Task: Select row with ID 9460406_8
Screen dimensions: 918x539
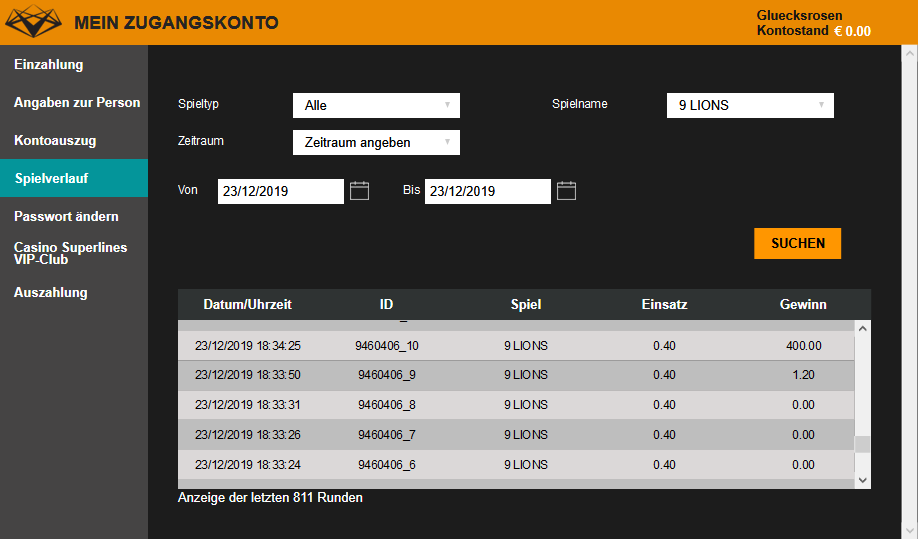Action: (516, 405)
